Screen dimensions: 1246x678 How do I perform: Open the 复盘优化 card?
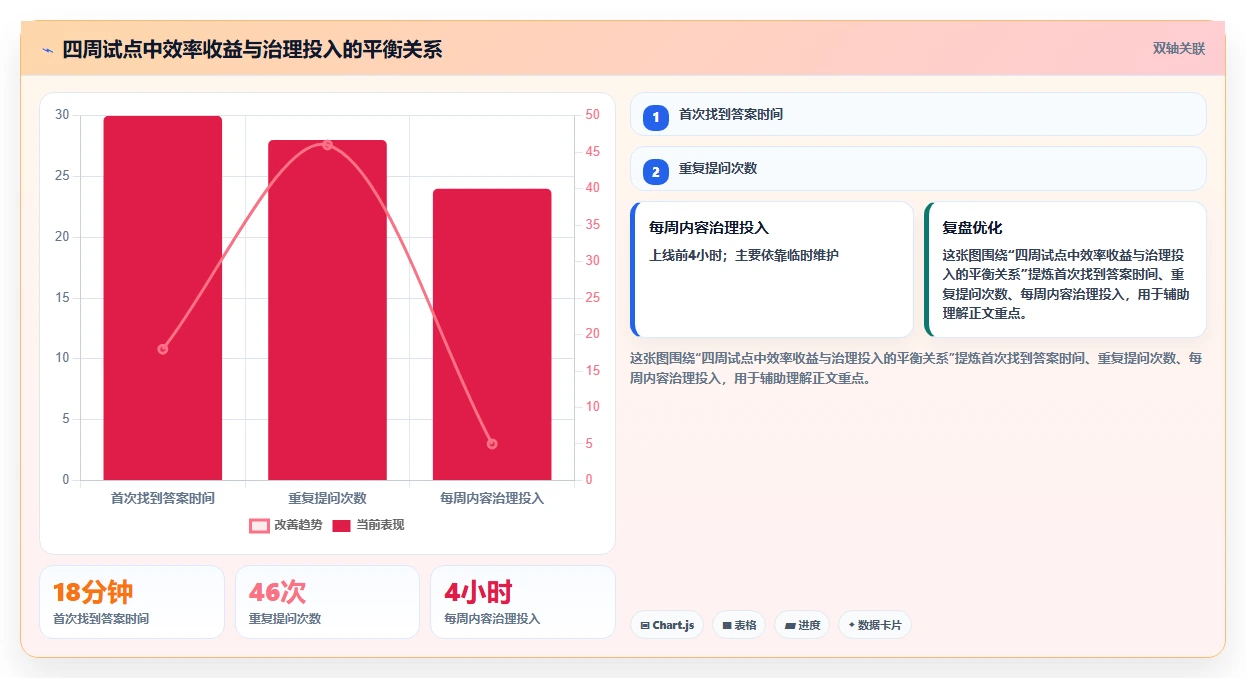[1065, 270]
